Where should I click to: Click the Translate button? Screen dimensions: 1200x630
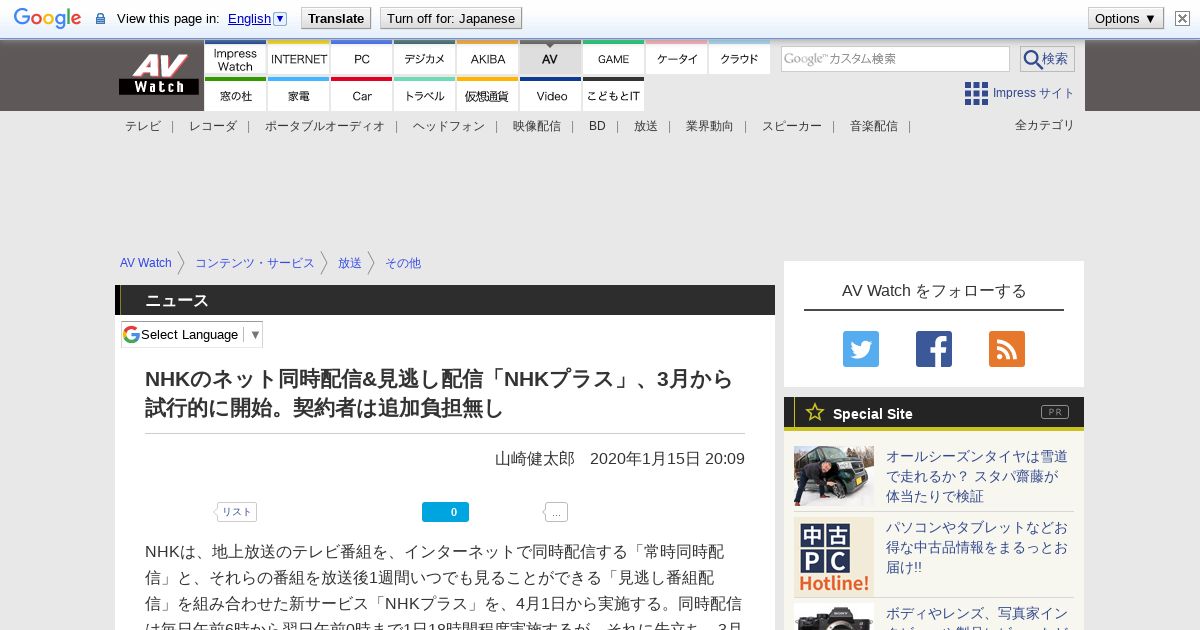click(x=336, y=18)
